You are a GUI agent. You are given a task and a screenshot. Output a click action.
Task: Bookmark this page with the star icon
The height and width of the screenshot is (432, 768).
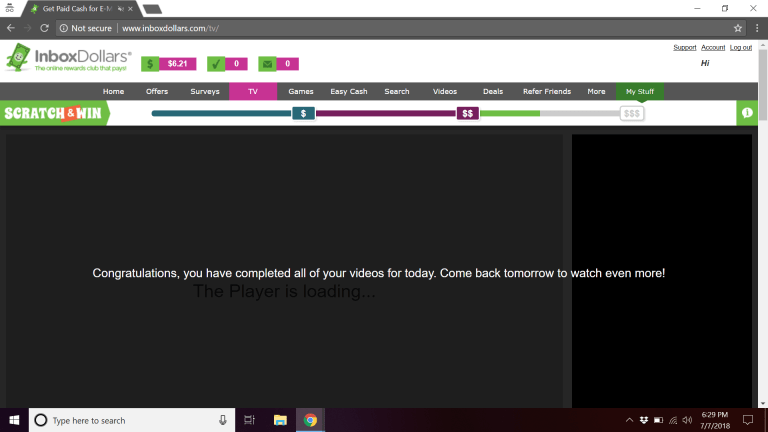[x=738, y=28]
